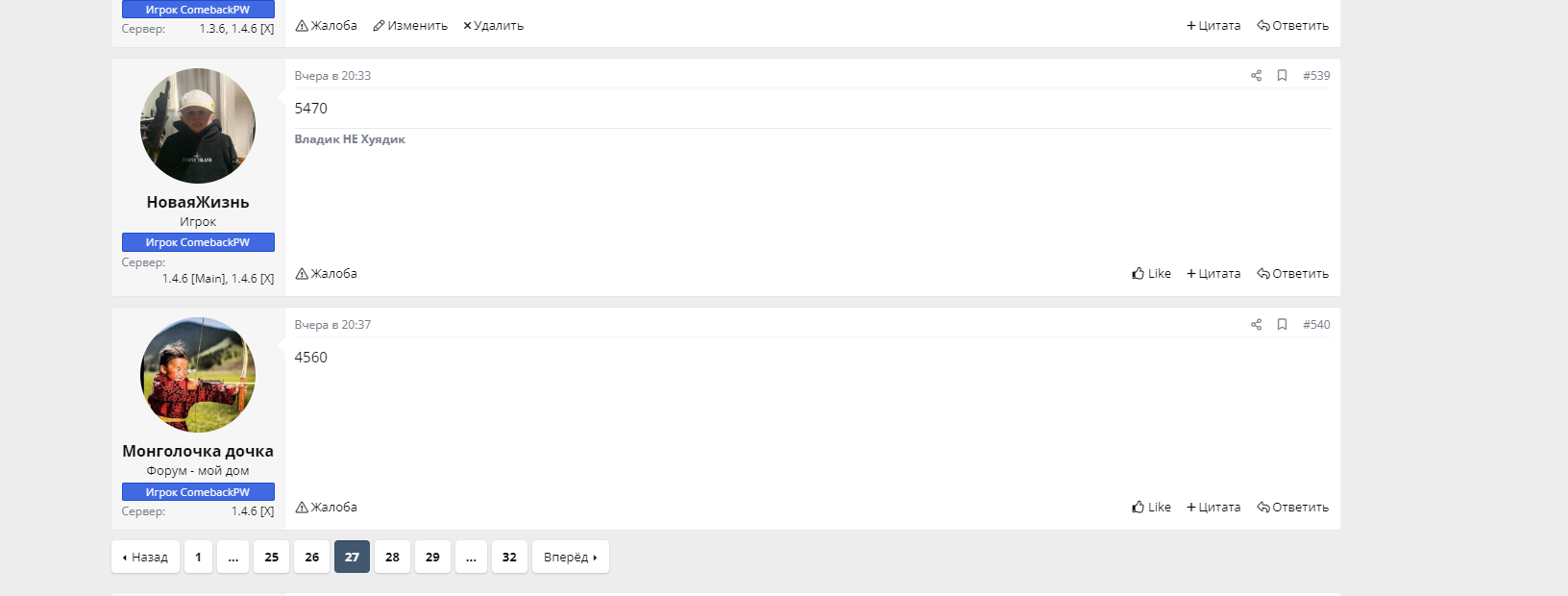The image size is (1568, 596).
Task: Go to next page with Вперёд
Action: pyautogui.click(x=570, y=558)
